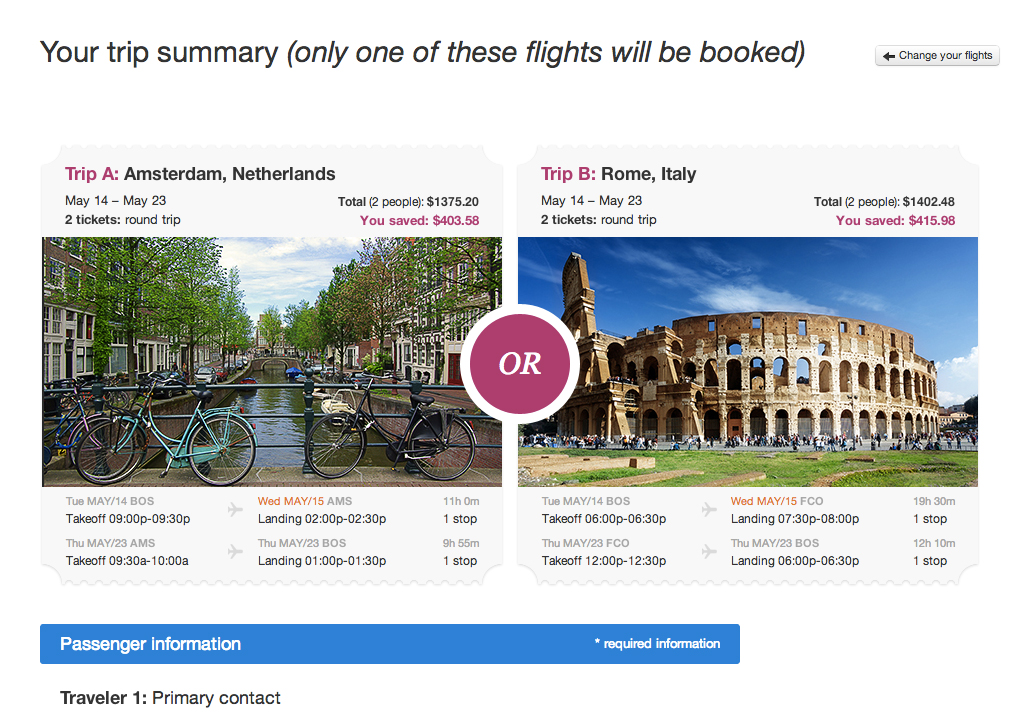Click Trip A You saved $403.58
The height and width of the screenshot is (720, 1024).
(x=419, y=221)
